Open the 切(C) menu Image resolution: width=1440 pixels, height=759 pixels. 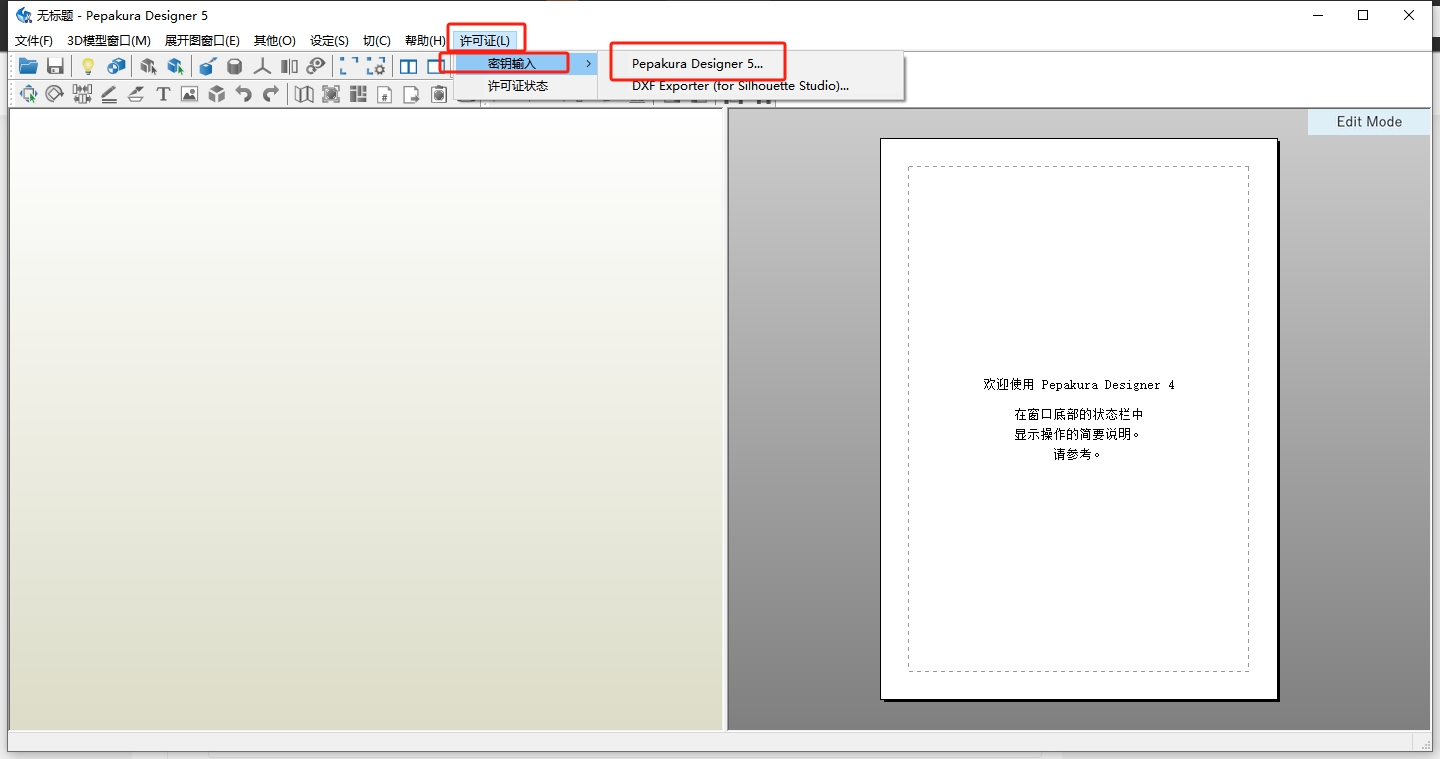tap(377, 41)
